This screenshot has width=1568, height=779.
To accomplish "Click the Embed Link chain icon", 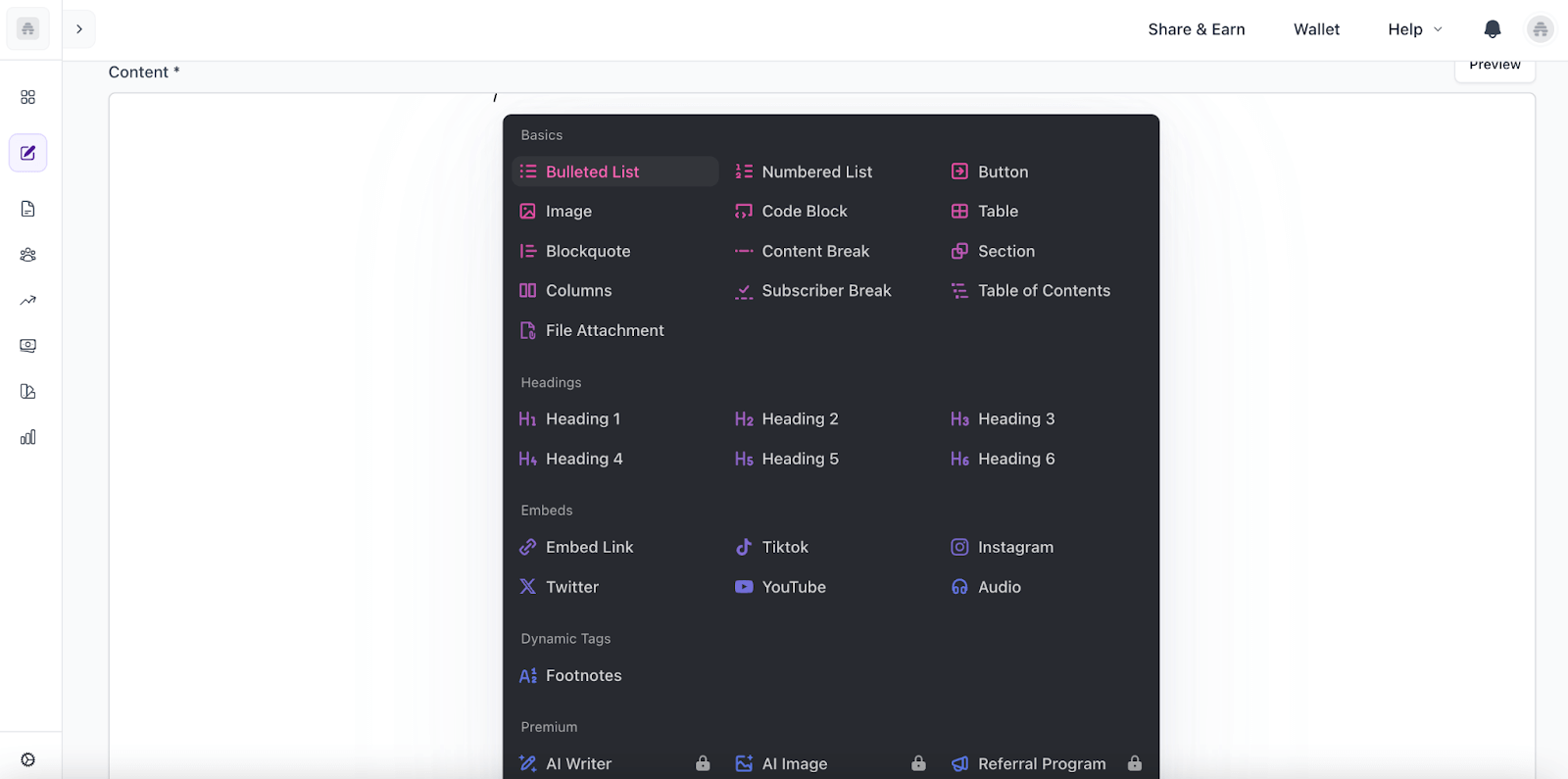I will 528,547.
